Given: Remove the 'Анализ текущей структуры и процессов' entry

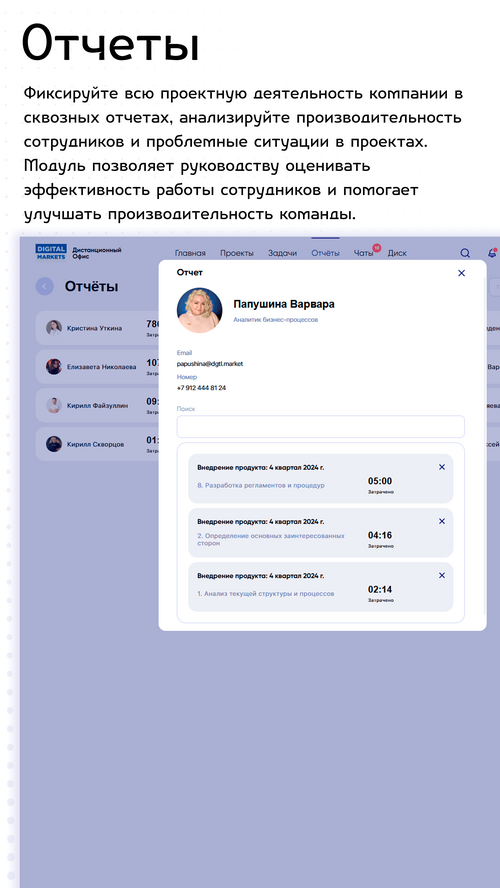Looking at the screenshot, I should pyautogui.click(x=442, y=575).
